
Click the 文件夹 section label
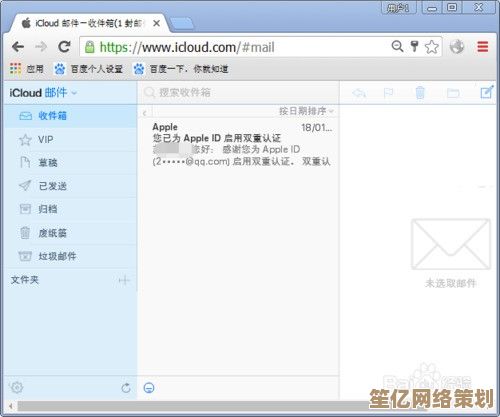tap(25, 280)
